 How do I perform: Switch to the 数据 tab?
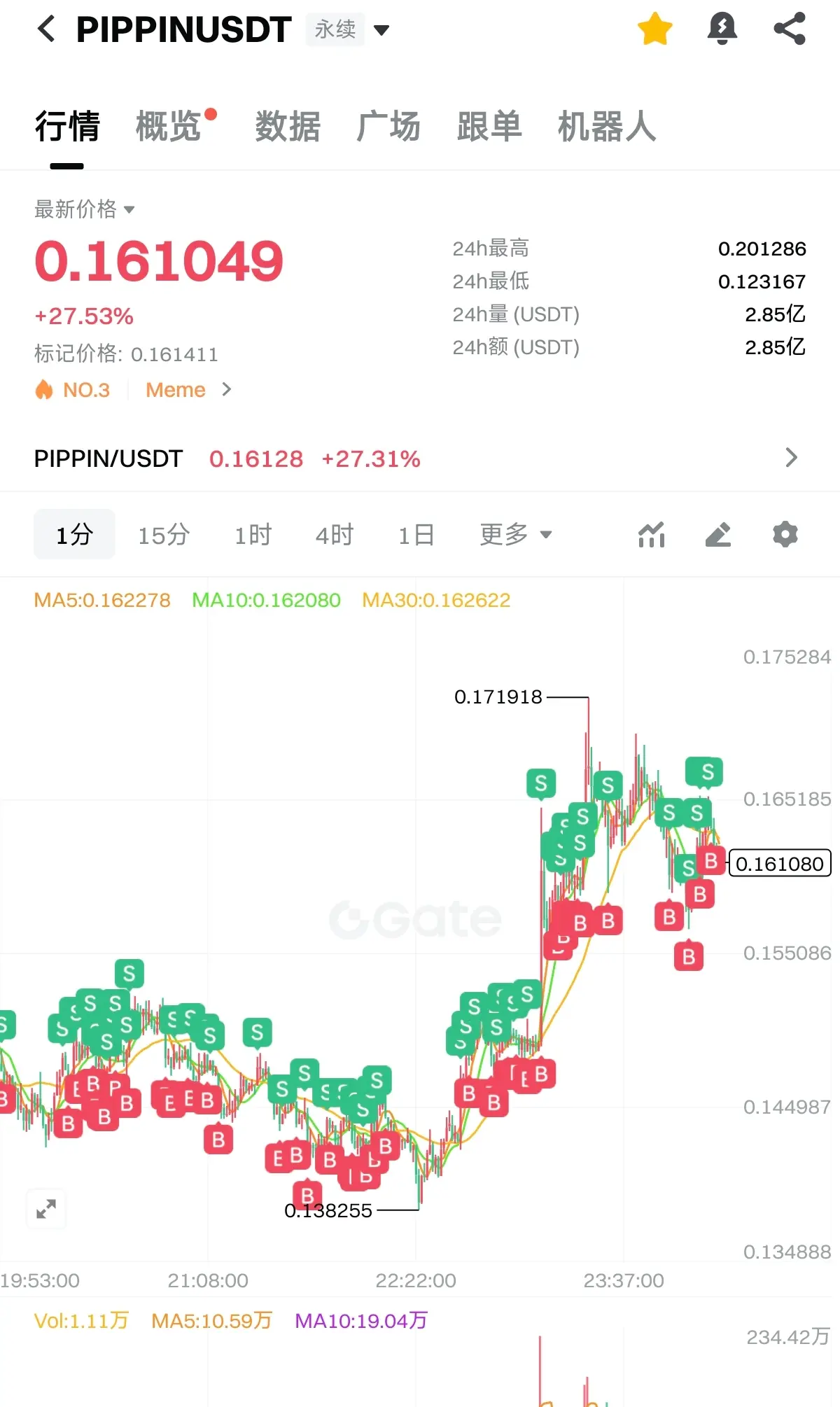(x=287, y=127)
